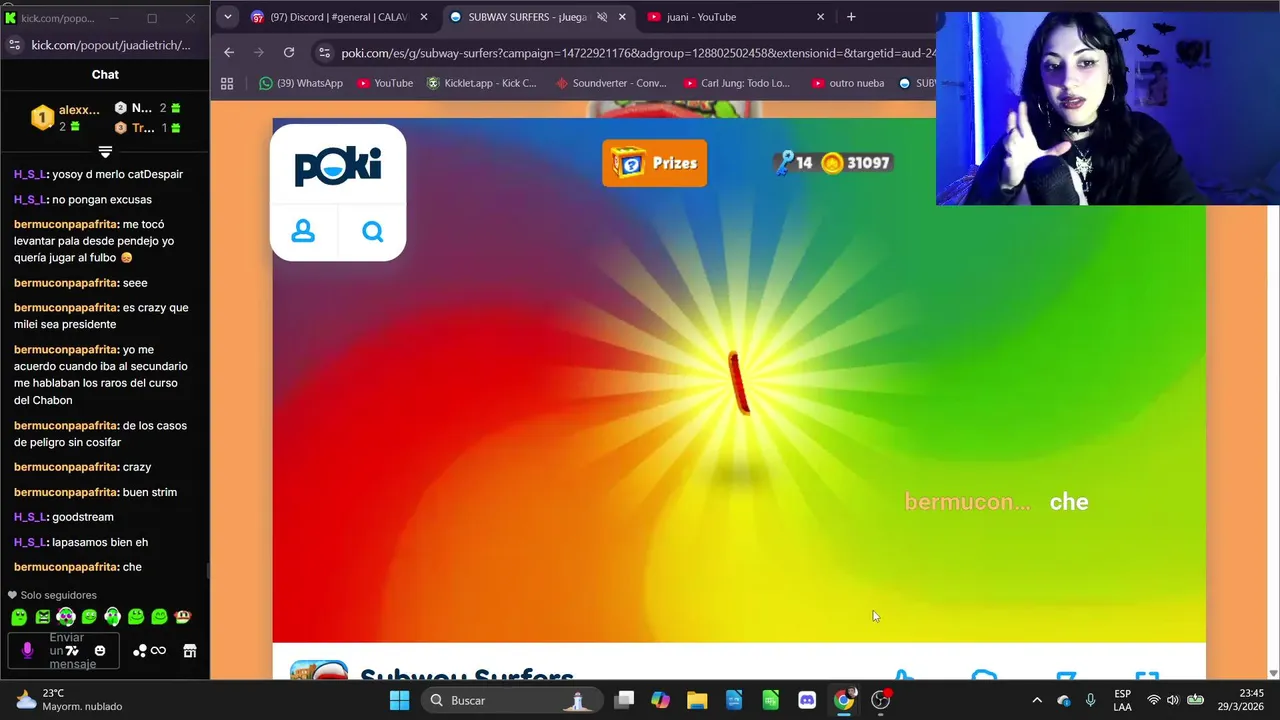Open the WhatsApp bookmark
1280x720 pixels.
[300, 83]
